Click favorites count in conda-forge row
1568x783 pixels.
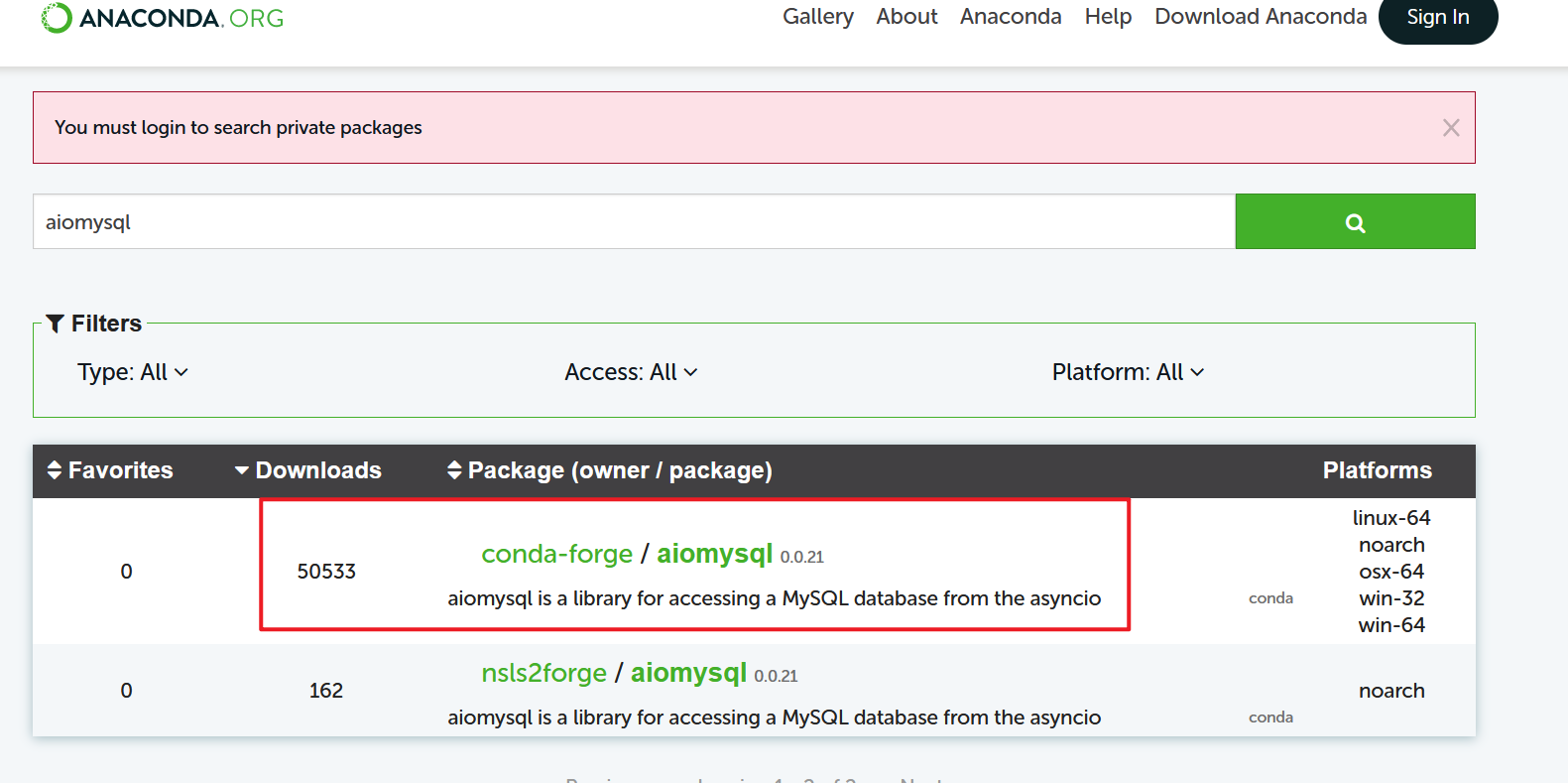coord(126,572)
